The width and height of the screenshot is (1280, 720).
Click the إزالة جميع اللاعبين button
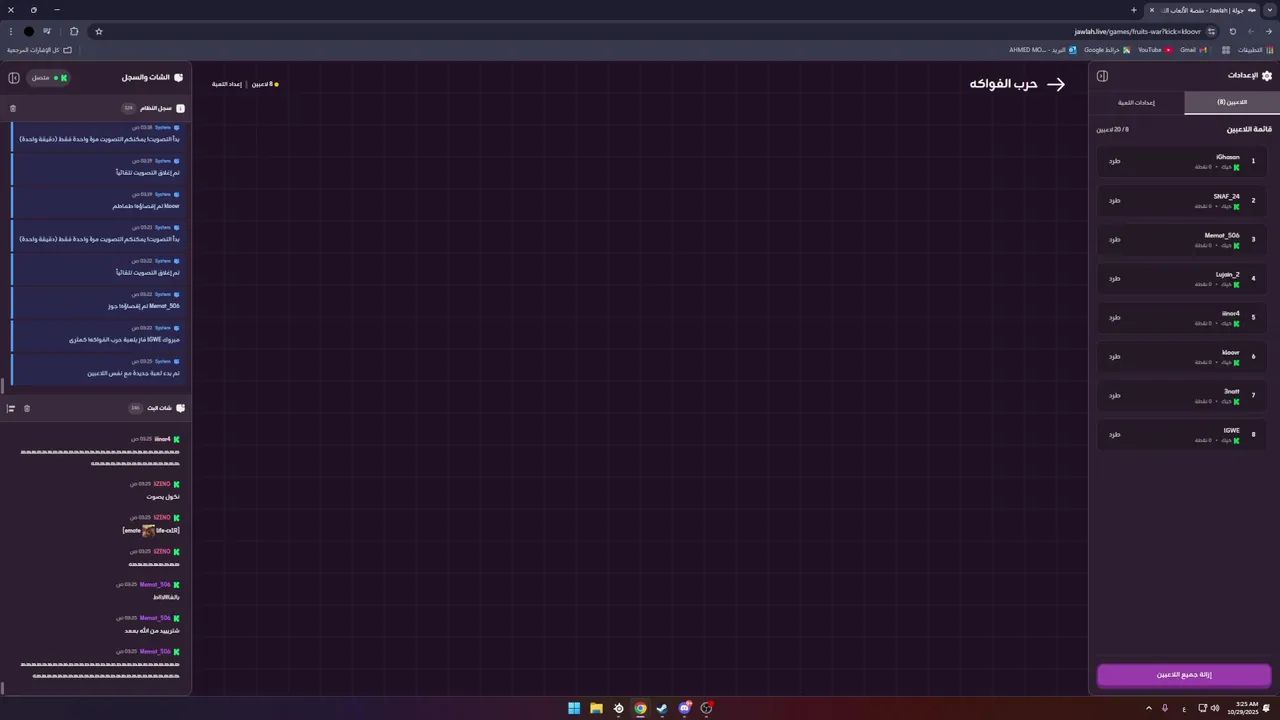tap(1184, 675)
